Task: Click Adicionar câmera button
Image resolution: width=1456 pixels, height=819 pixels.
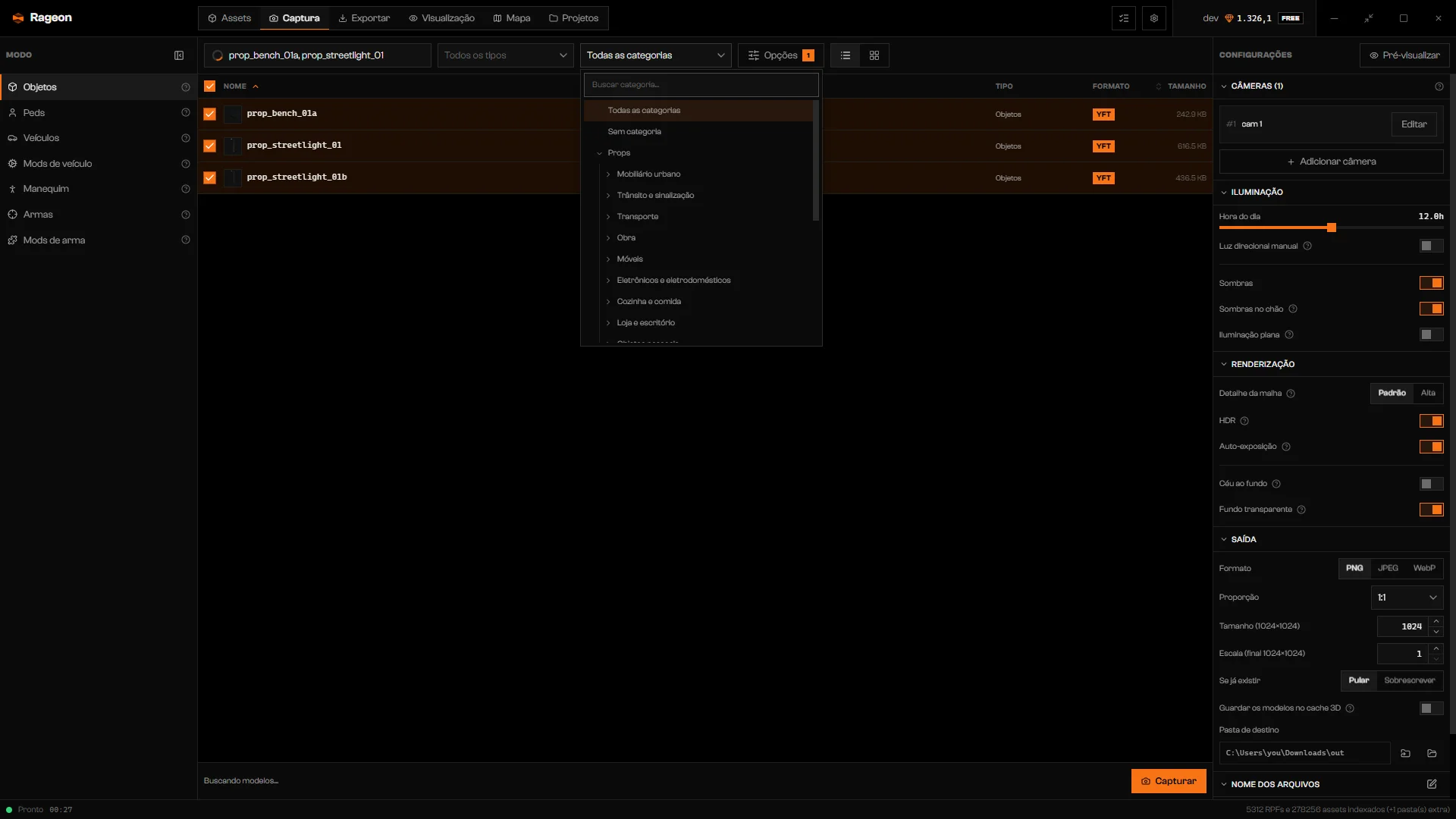Action: pyautogui.click(x=1331, y=162)
